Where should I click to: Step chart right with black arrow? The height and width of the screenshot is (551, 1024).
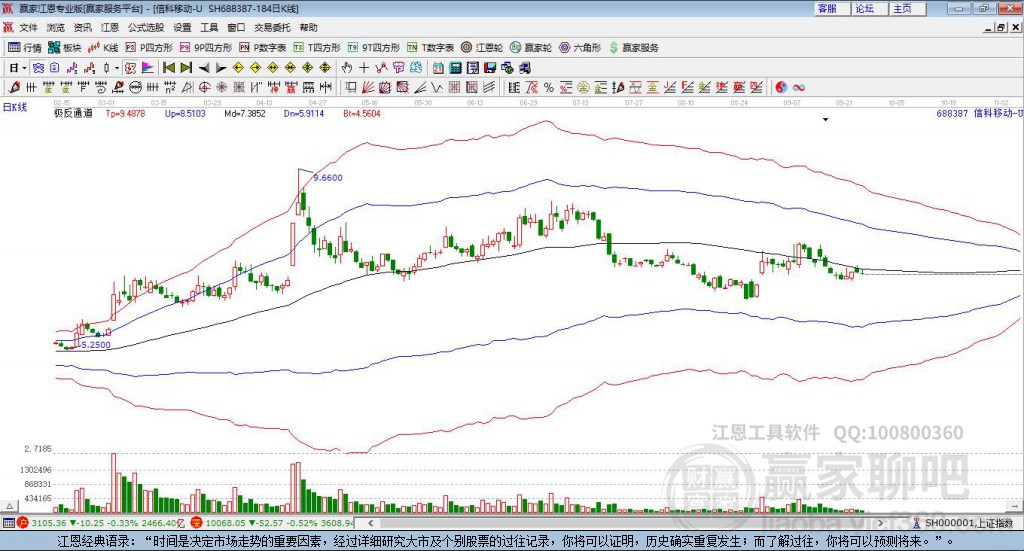pyautogui.click(x=221, y=68)
